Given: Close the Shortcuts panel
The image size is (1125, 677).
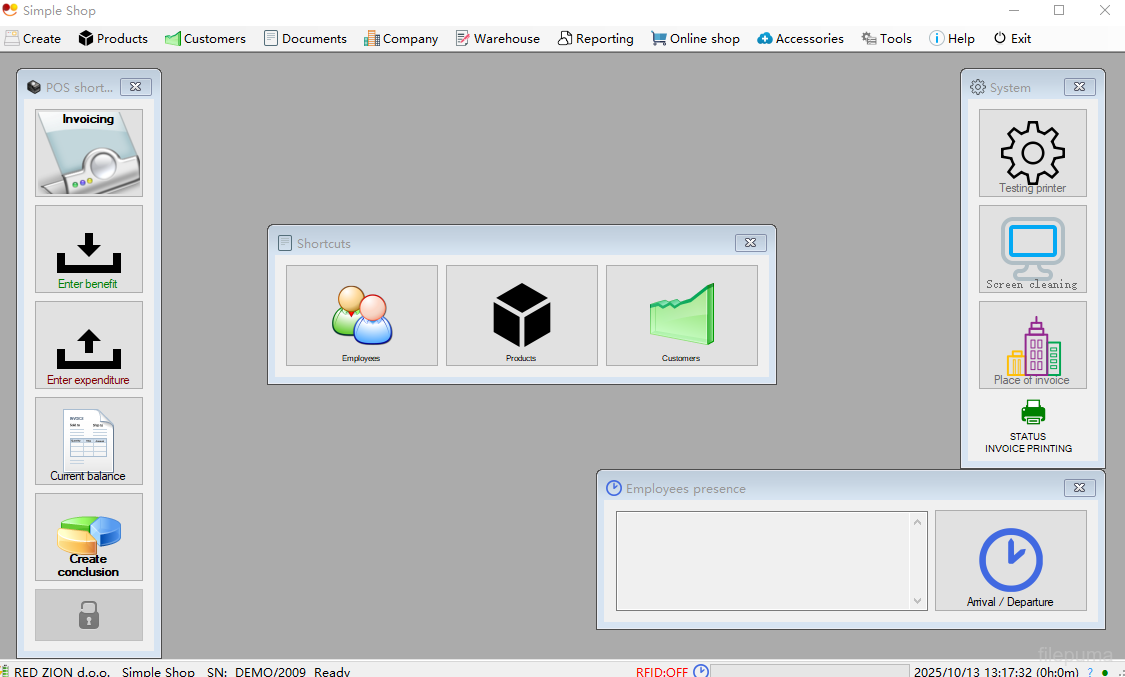Looking at the screenshot, I should [x=751, y=243].
